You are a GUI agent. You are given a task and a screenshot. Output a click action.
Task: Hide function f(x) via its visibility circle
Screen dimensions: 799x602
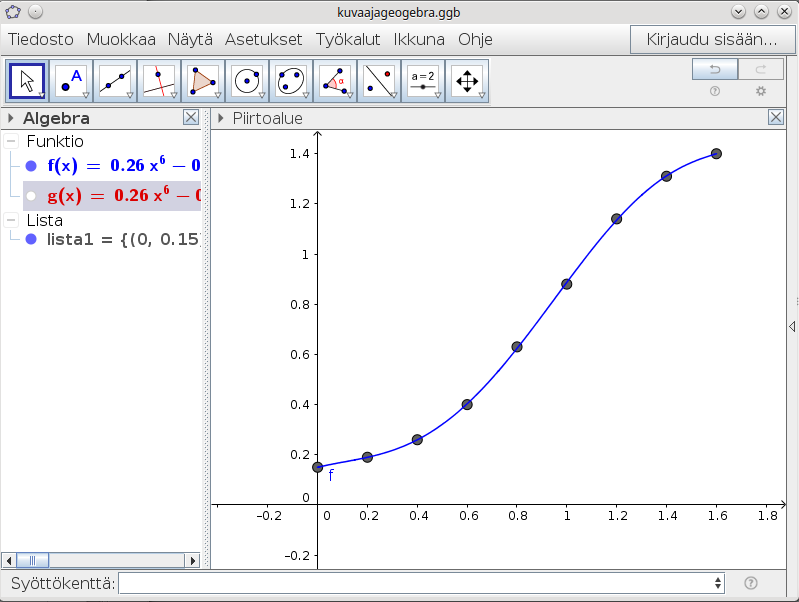(31, 167)
